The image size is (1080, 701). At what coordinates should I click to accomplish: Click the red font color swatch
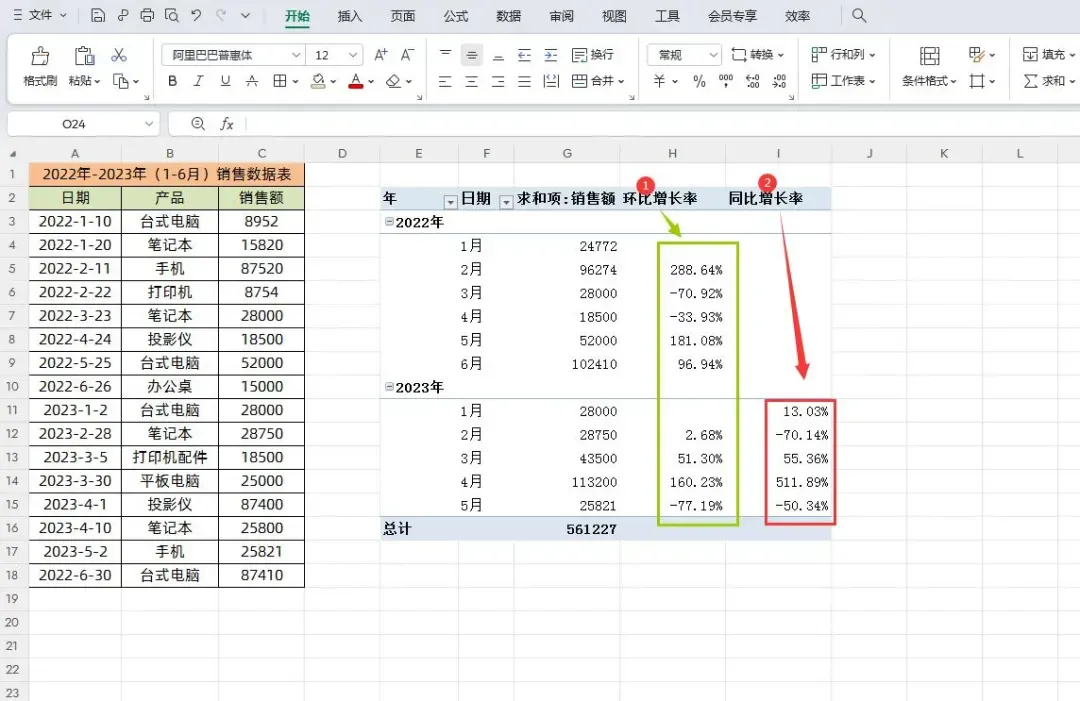355,81
